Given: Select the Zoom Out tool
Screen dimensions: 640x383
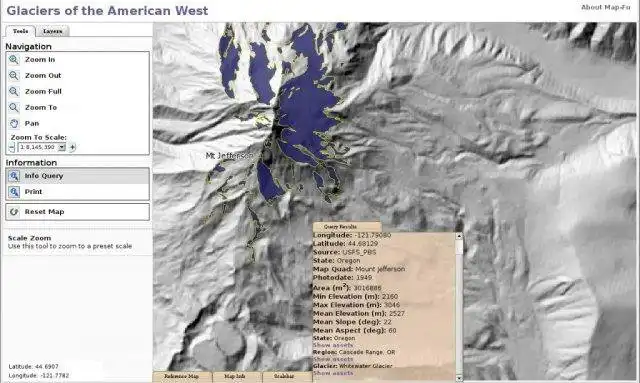Looking at the screenshot, I should (x=77, y=76).
